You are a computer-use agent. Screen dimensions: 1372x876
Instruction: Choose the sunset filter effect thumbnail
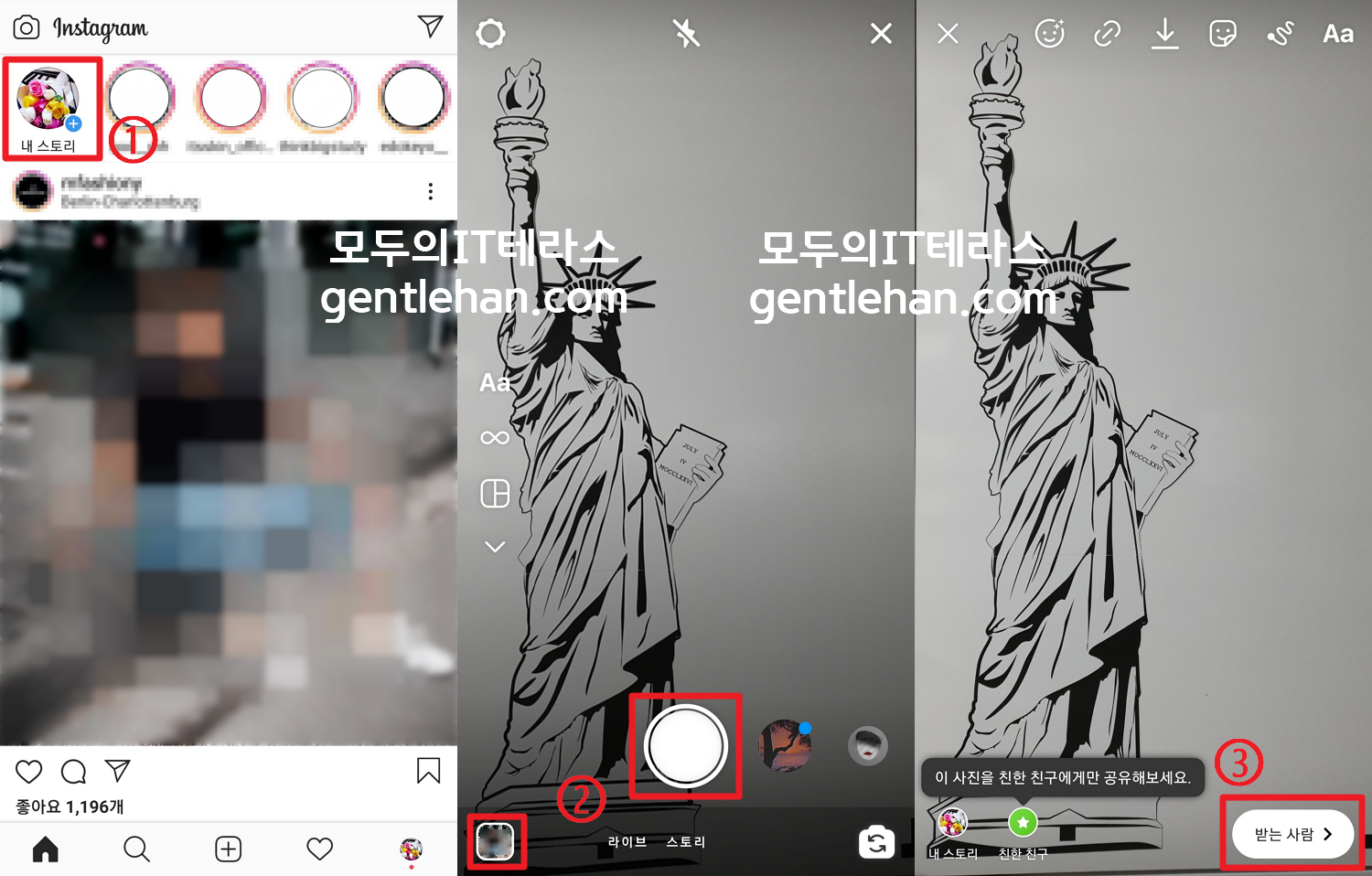click(785, 745)
